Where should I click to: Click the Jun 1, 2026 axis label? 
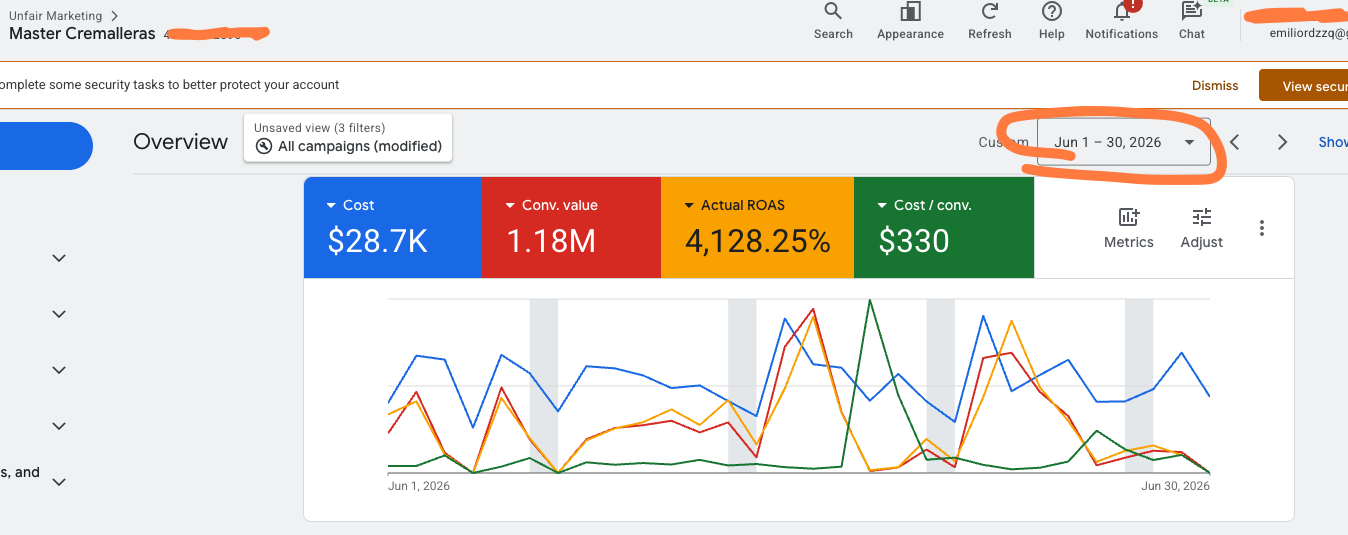click(x=419, y=486)
